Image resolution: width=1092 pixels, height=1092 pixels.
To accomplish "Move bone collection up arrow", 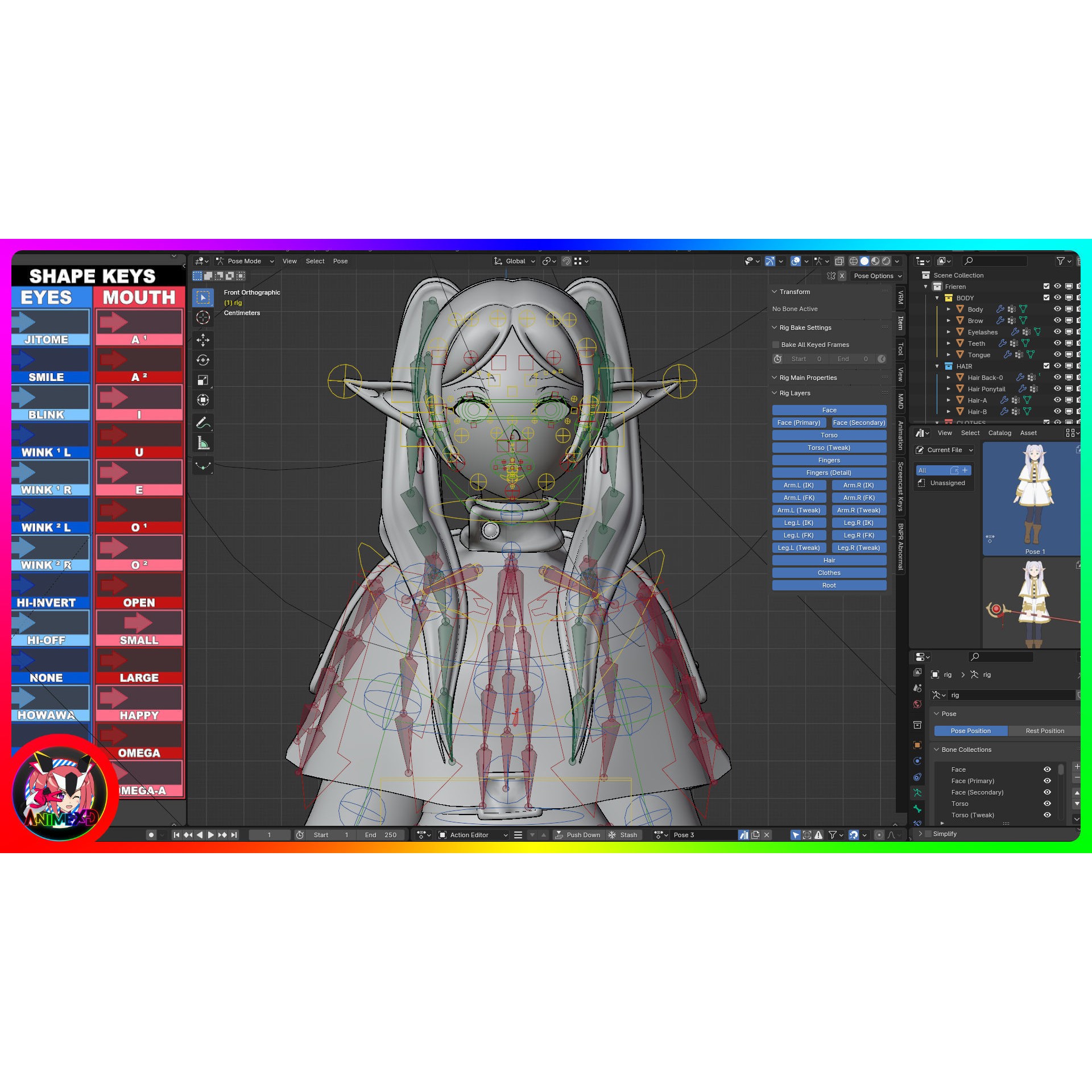I will pyautogui.click(x=1077, y=792).
